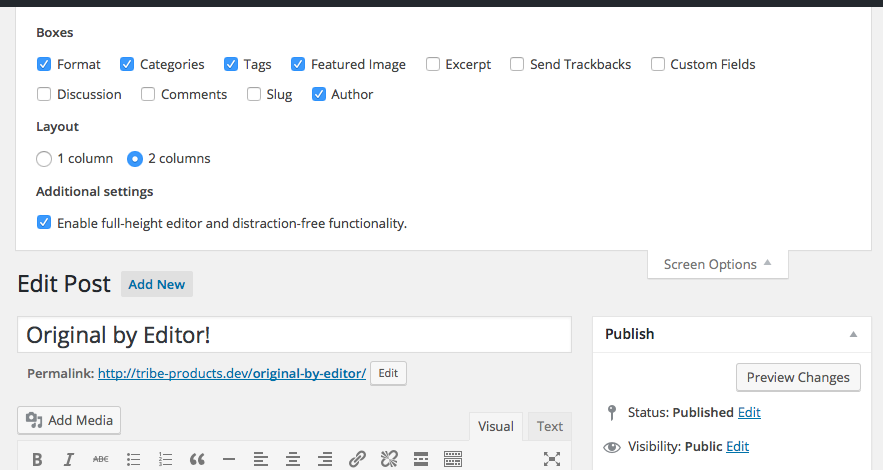Open distraction-free writing mode icon
Viewport: 883px width, 470px height.
pyautogui.click(x=551, y=459)
